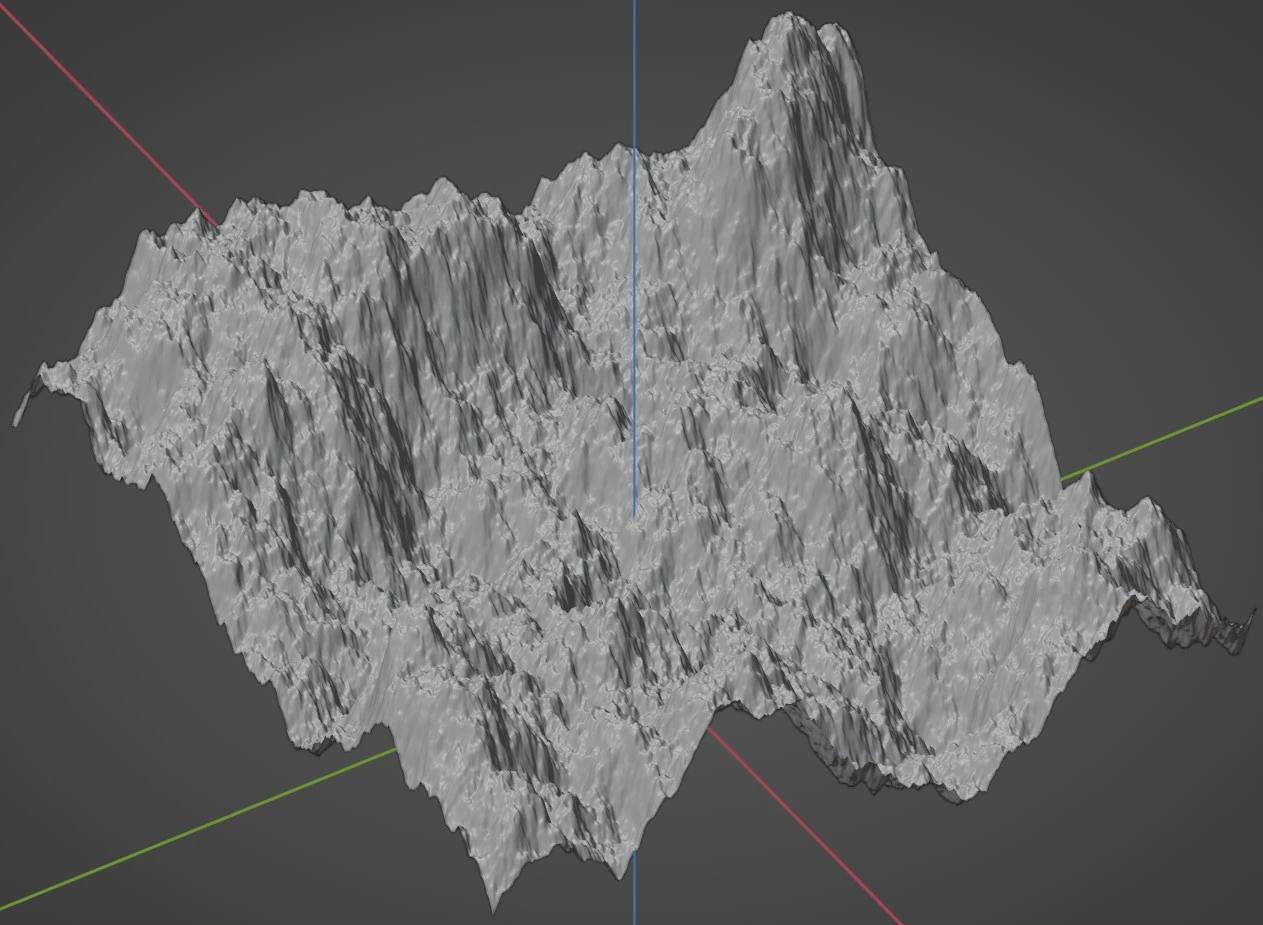Click the terrain ridge where blue axis crosses top edge
Image resolution: width=1263 pixels, height=925 pixels.
[x=634, y=149]
